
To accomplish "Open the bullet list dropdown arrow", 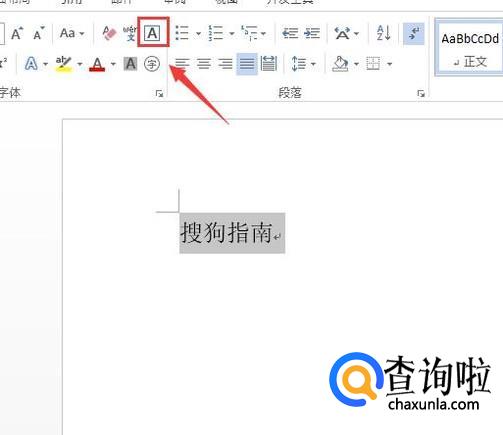I will pyautogui.click(x=199, y=33).
